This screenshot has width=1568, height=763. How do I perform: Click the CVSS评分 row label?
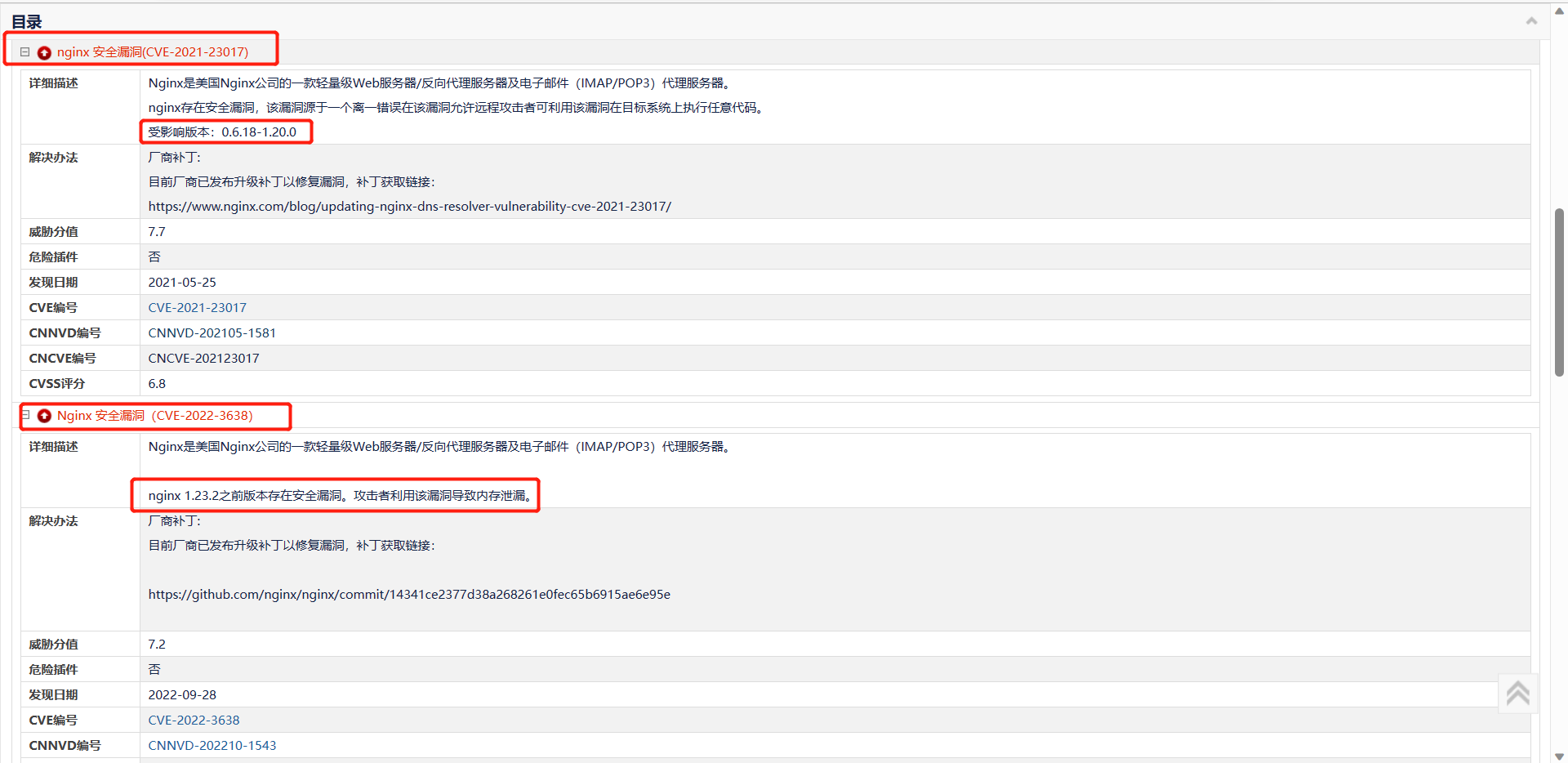point(57,384)
